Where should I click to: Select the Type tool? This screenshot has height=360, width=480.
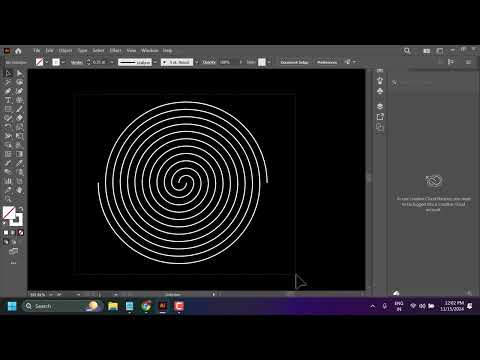(8, 100)
